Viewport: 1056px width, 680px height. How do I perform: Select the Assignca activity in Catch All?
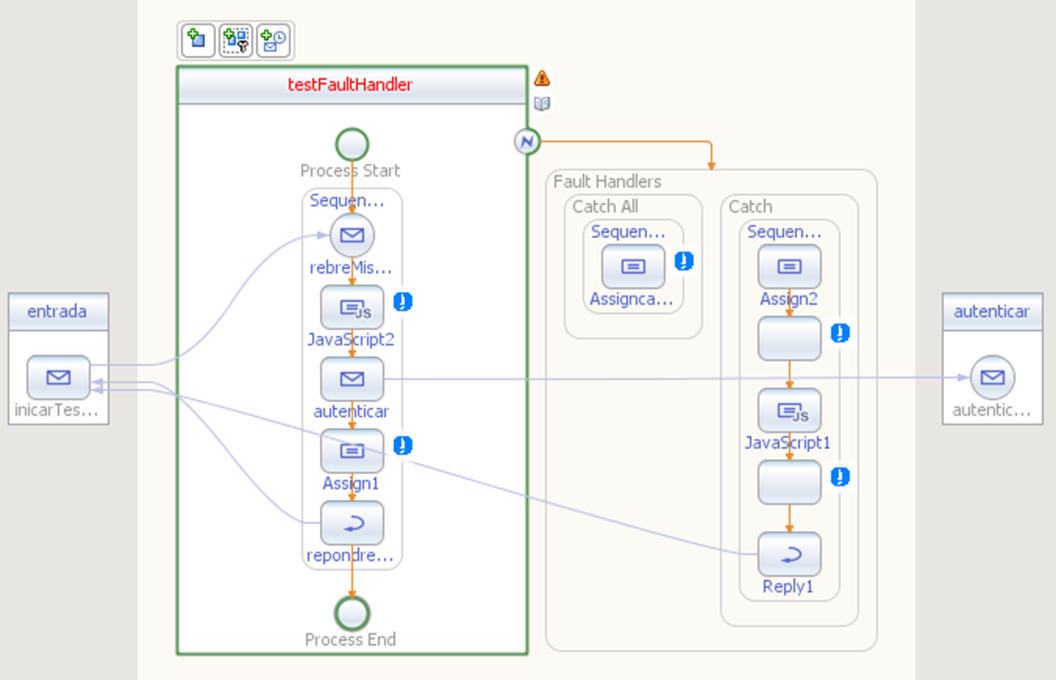(x=633, y=267)
